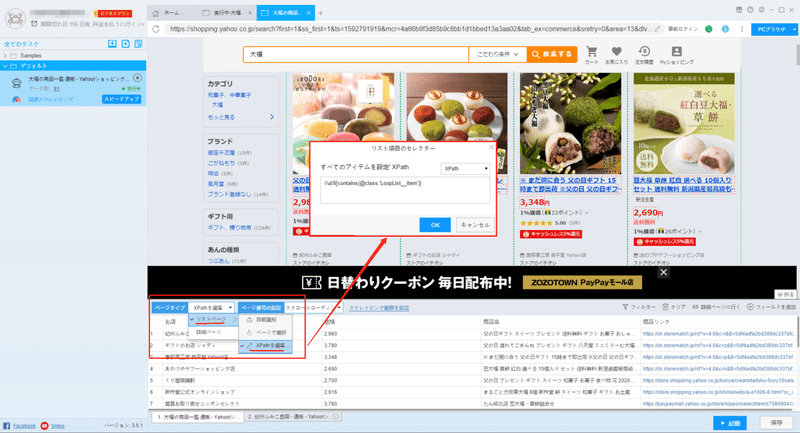This screenshot has width=800, height=433.
Task: Open the PCブラウザ dropdown arrow
Action: tap(794, 30)
